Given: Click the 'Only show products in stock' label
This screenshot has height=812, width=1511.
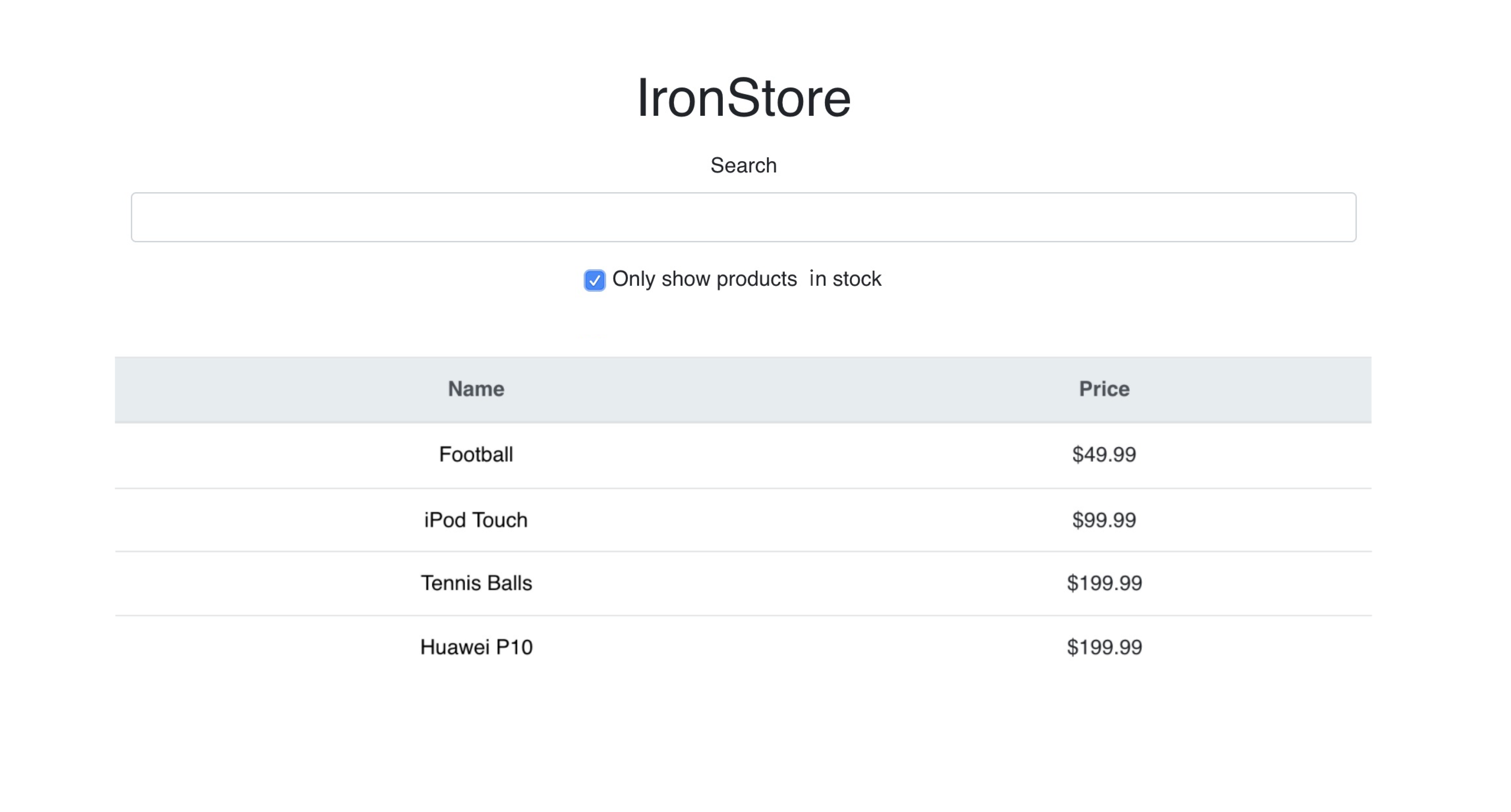Looking at the screenshot, I should click(746, 279).
